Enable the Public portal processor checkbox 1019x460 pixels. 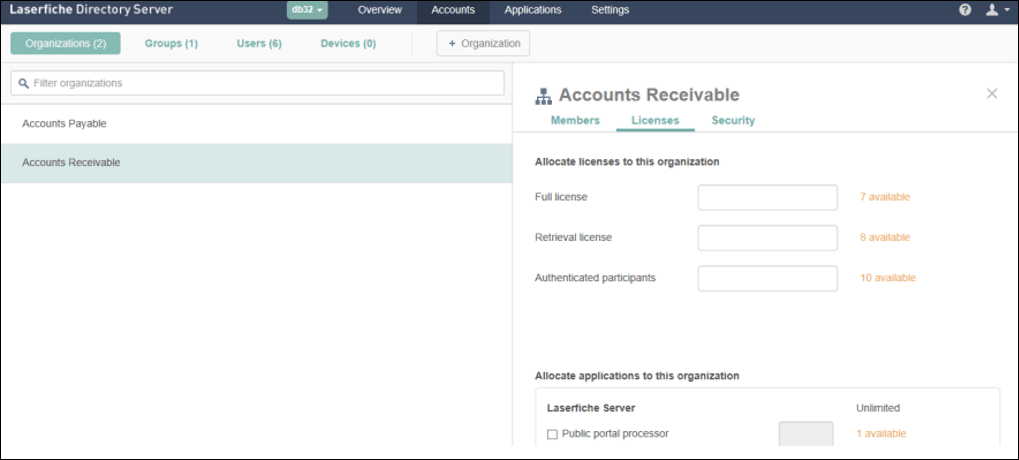pos(552,435)
